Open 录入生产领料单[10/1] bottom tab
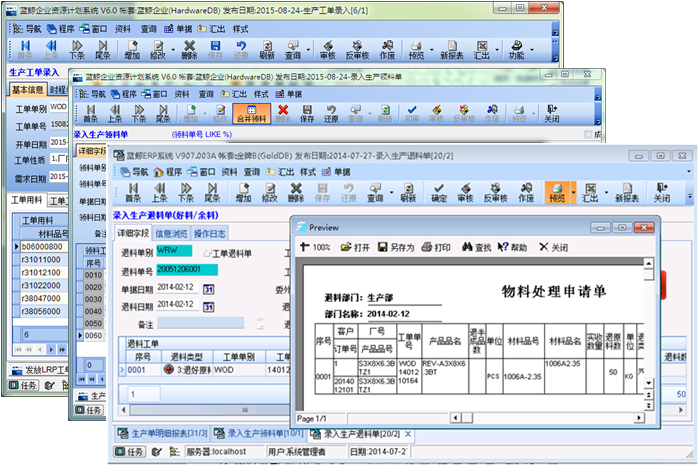700x467 pixels. click(x=259, y=434)
